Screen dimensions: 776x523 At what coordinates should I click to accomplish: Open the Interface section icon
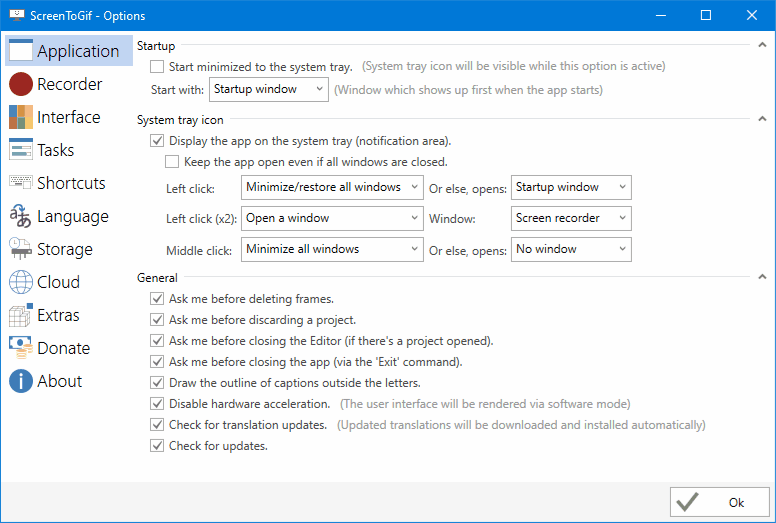tap(21, 117)
